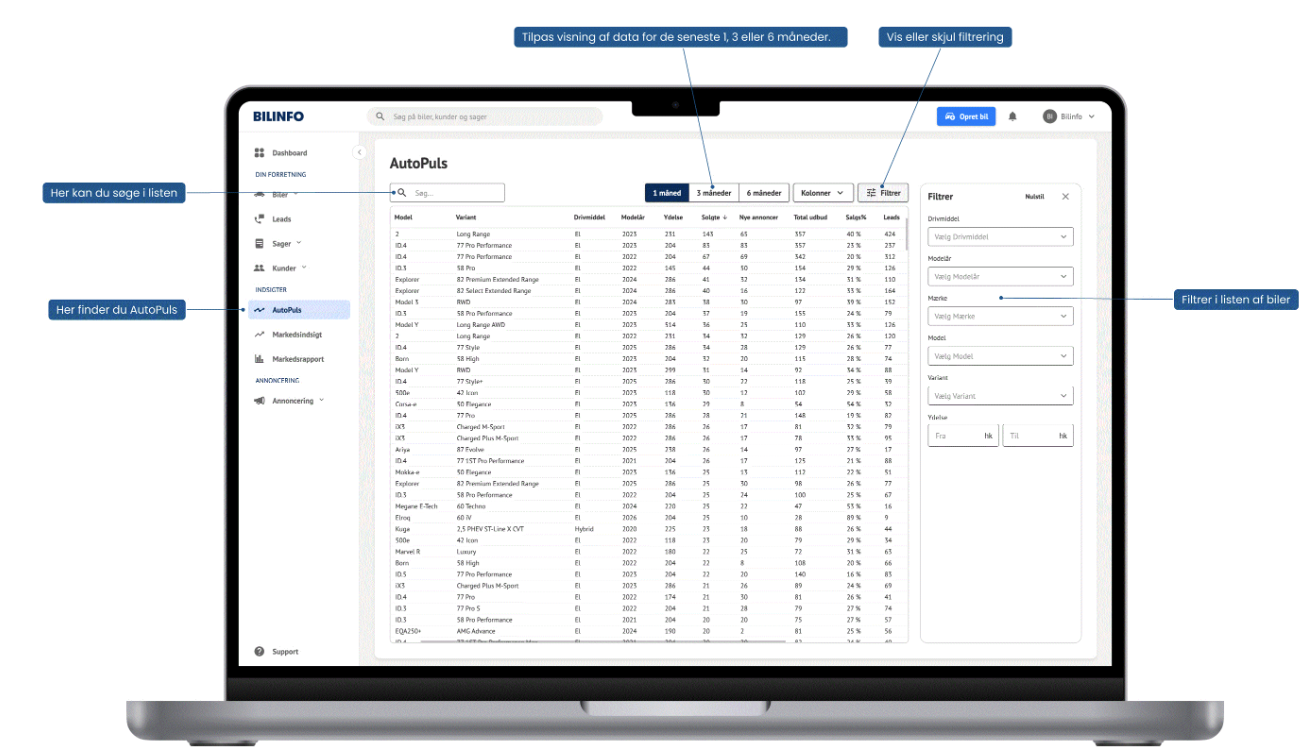1309x756 pixels.
Task: Click the Søg list search field
Action: point(447,193)
